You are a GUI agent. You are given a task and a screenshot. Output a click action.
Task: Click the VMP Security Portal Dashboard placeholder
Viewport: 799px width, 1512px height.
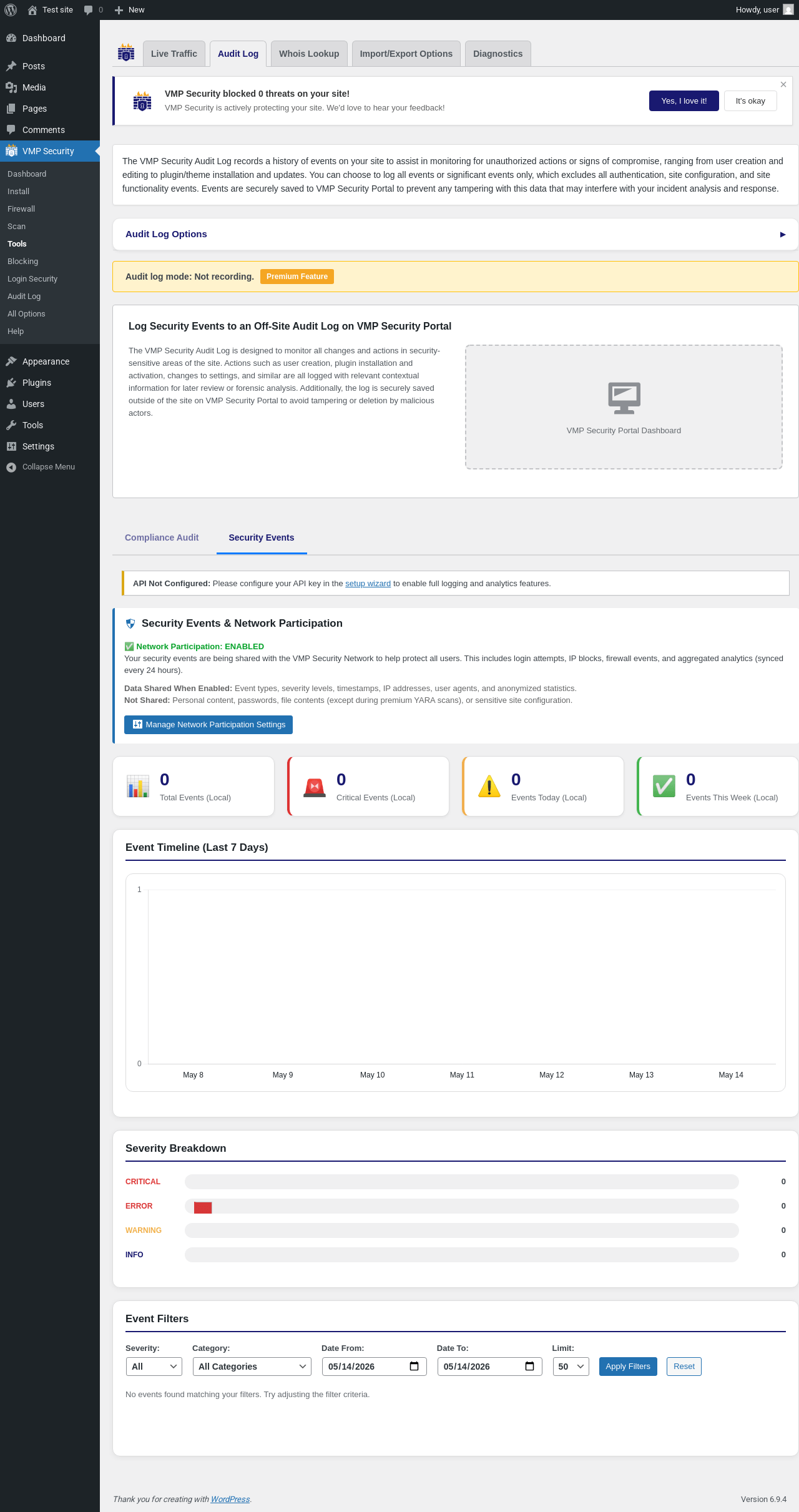(x=624, y=407)
